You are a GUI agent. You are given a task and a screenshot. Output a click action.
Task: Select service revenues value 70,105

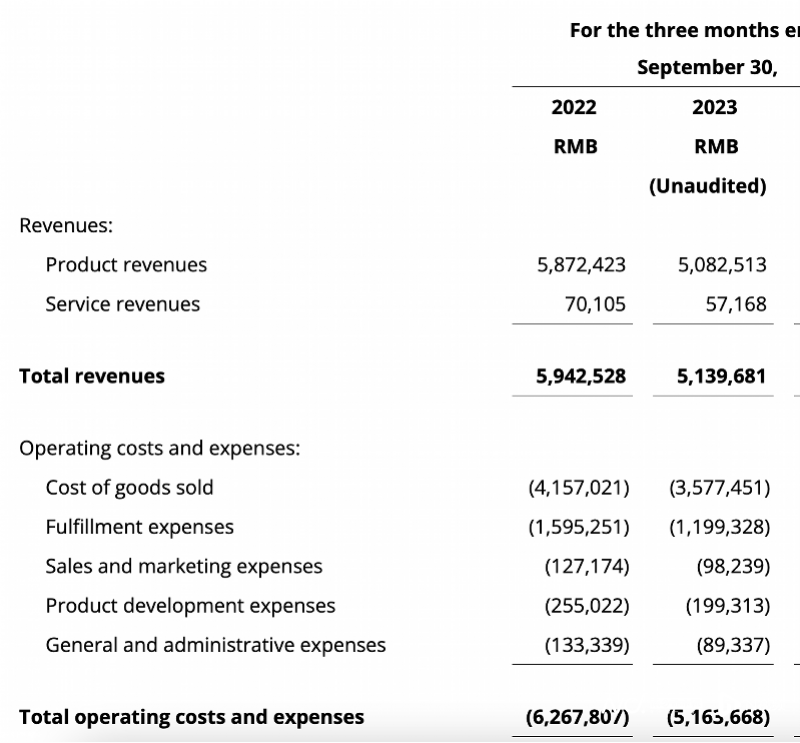(x=595, y=304)
